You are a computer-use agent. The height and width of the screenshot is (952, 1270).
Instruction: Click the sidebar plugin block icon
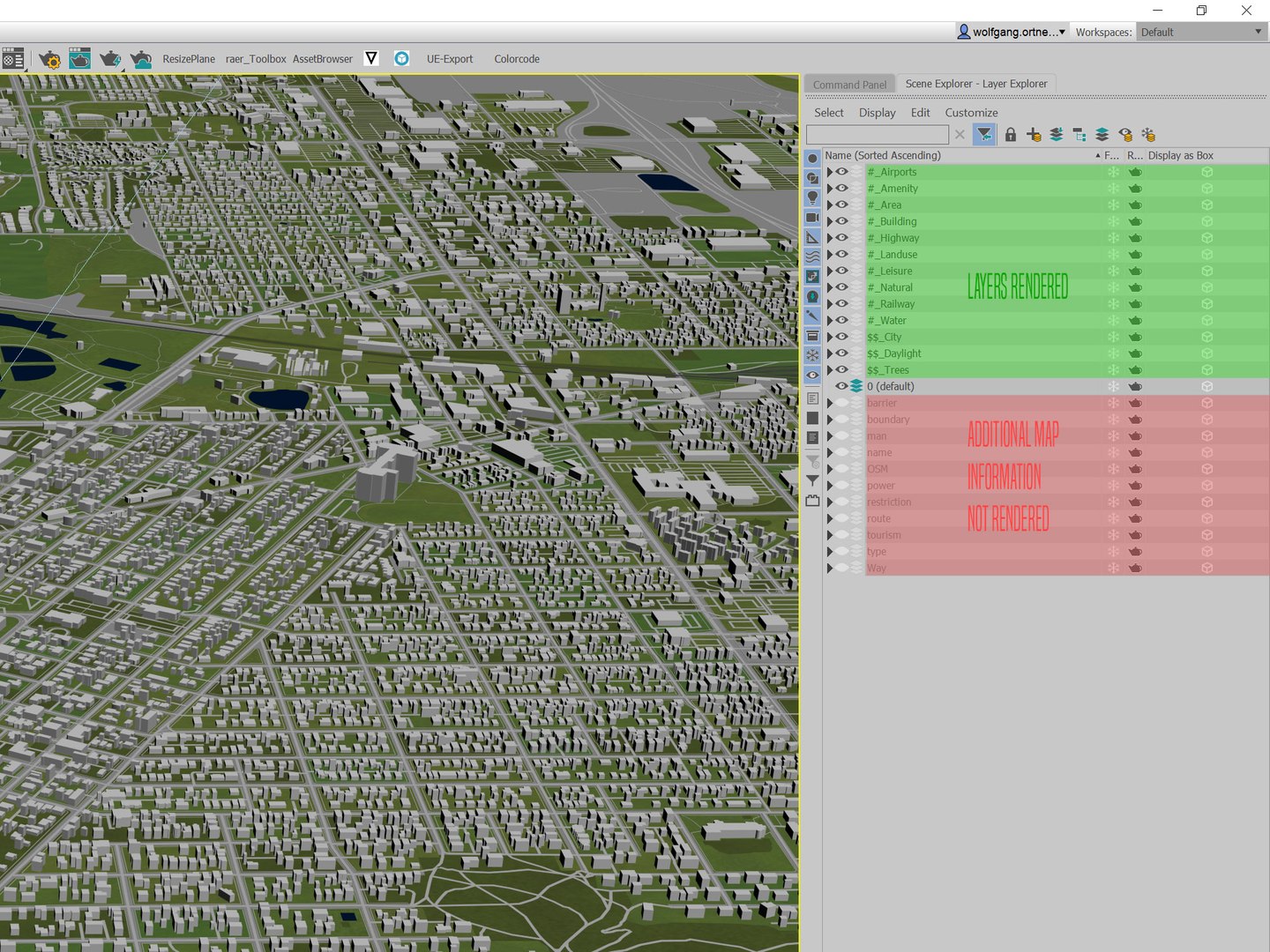[x=812, y=501]
